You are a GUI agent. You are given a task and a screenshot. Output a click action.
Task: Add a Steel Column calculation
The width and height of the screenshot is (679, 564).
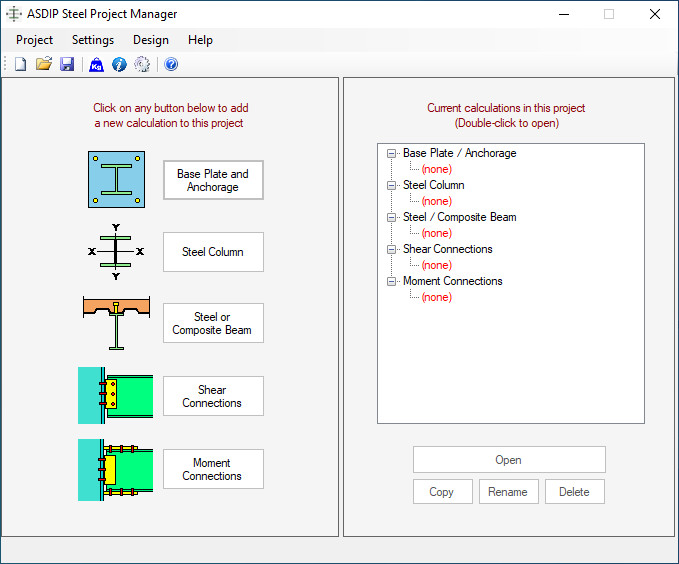213,252
